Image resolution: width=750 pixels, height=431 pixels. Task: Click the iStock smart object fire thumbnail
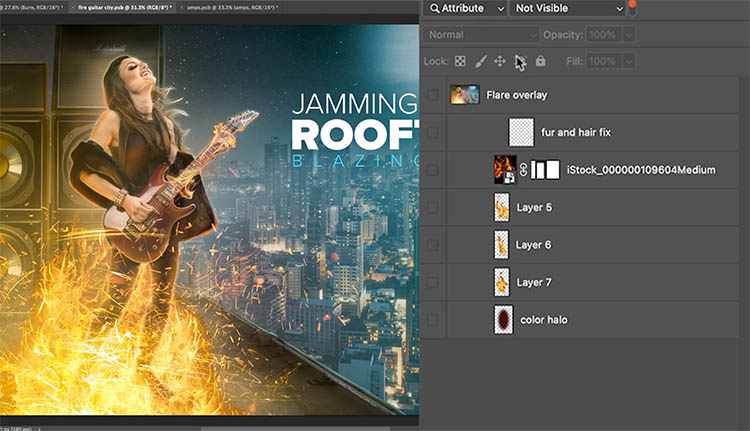point(505,170)
